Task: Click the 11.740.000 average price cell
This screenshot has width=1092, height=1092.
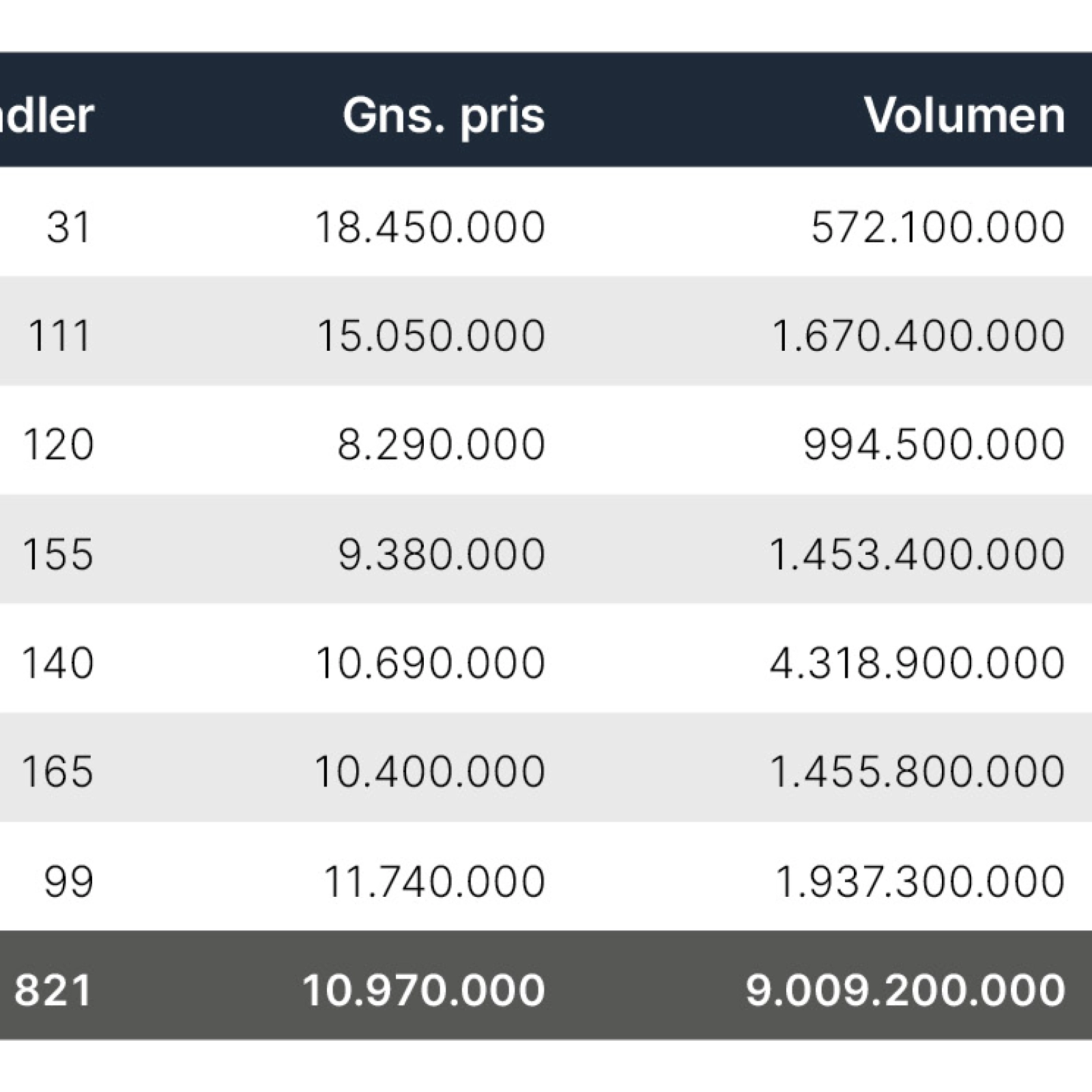Action: point(434,881)
